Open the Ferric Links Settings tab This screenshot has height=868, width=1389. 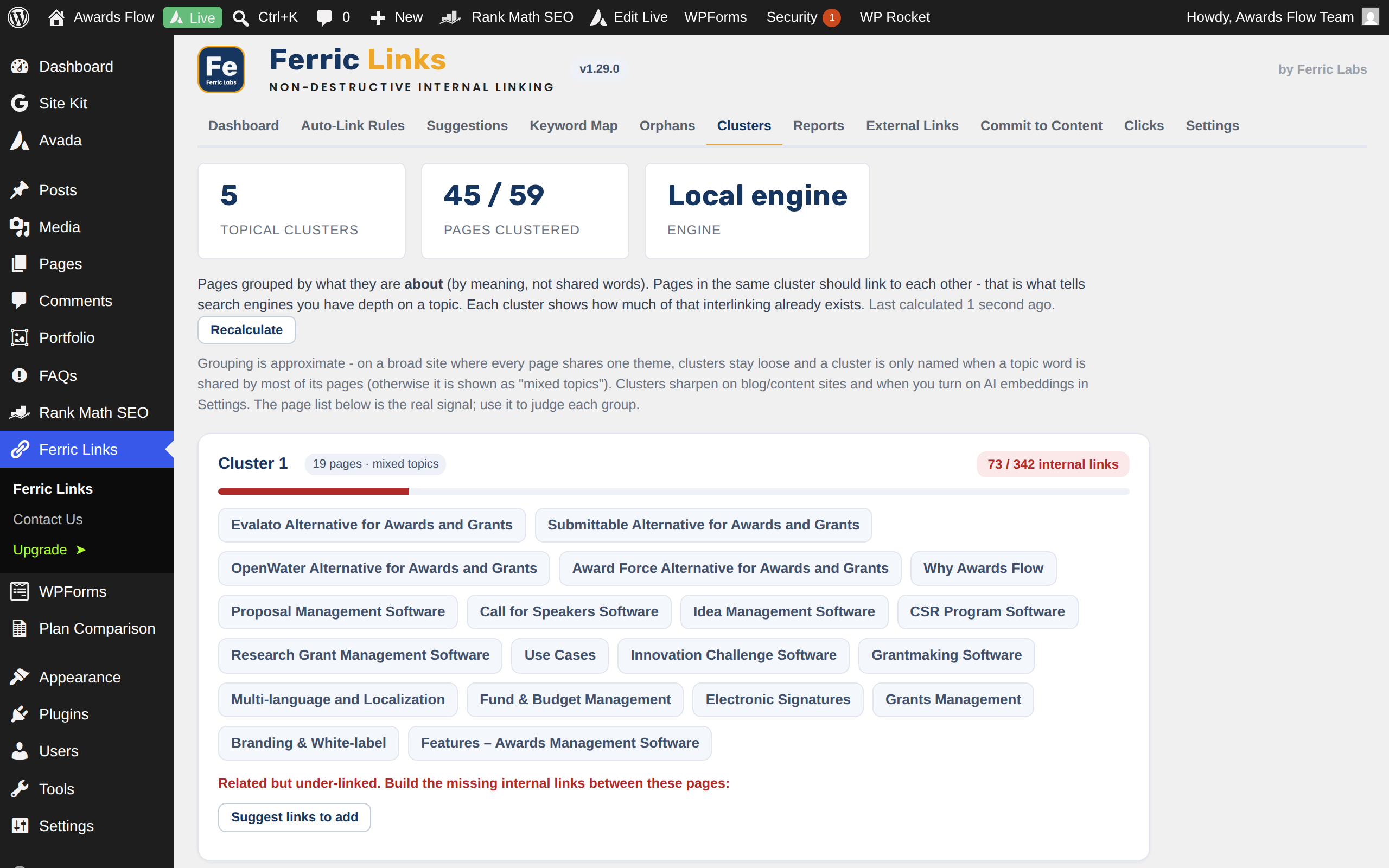pyautogui.click(x=1212, y=126)
